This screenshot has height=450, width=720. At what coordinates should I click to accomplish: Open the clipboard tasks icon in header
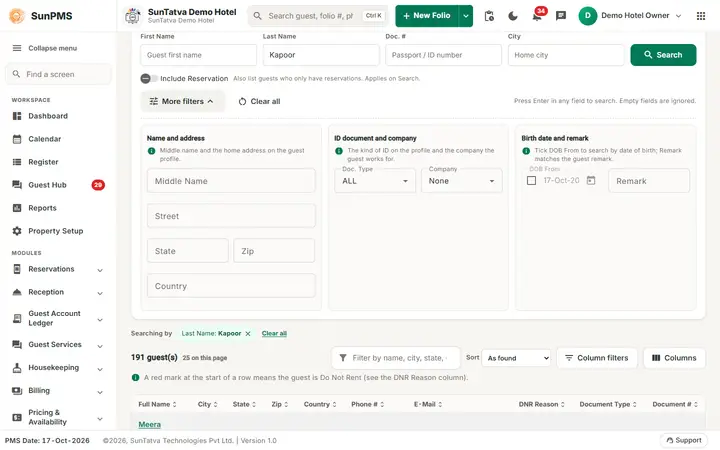coord(489,16)
